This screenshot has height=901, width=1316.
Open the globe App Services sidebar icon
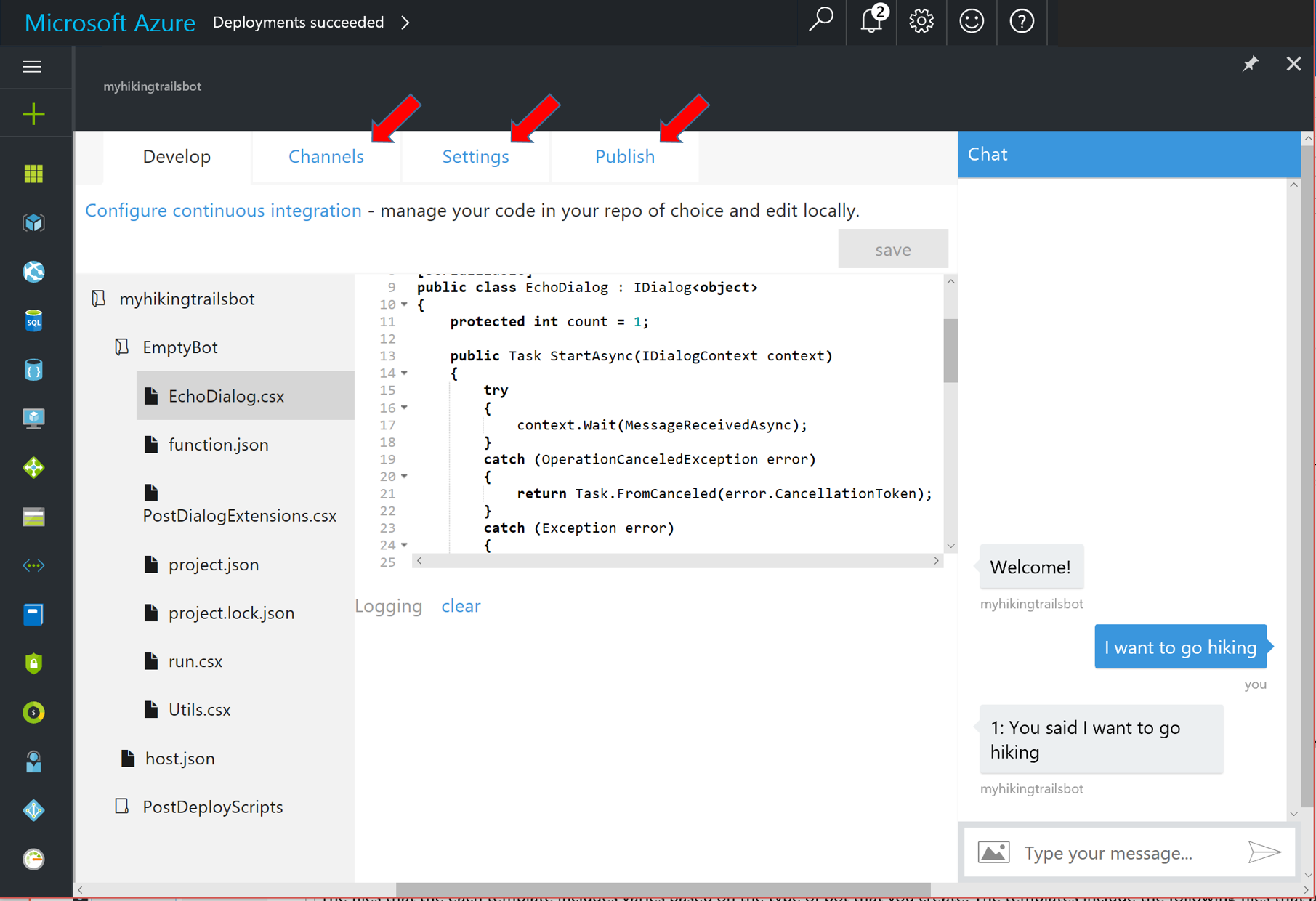pos(33,272)
